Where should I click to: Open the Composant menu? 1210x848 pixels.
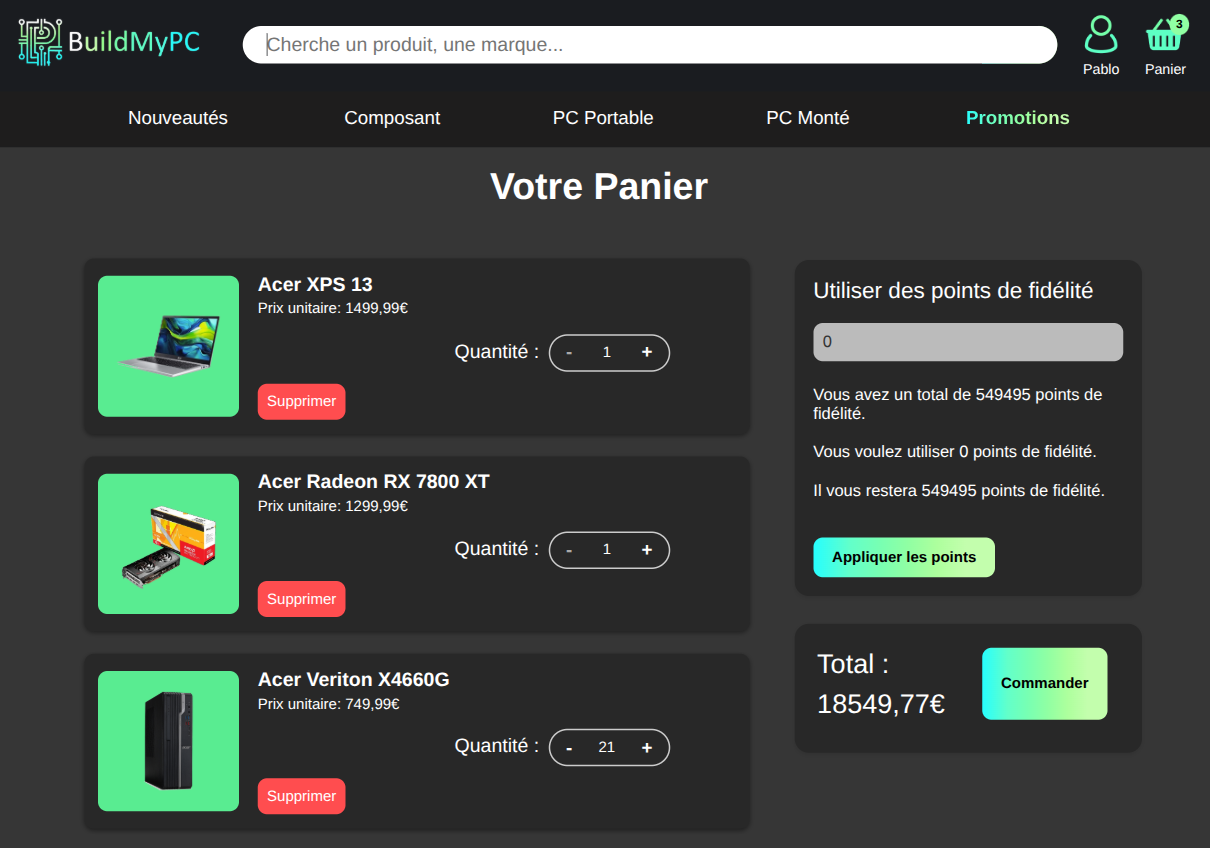[x=392, y=118]
